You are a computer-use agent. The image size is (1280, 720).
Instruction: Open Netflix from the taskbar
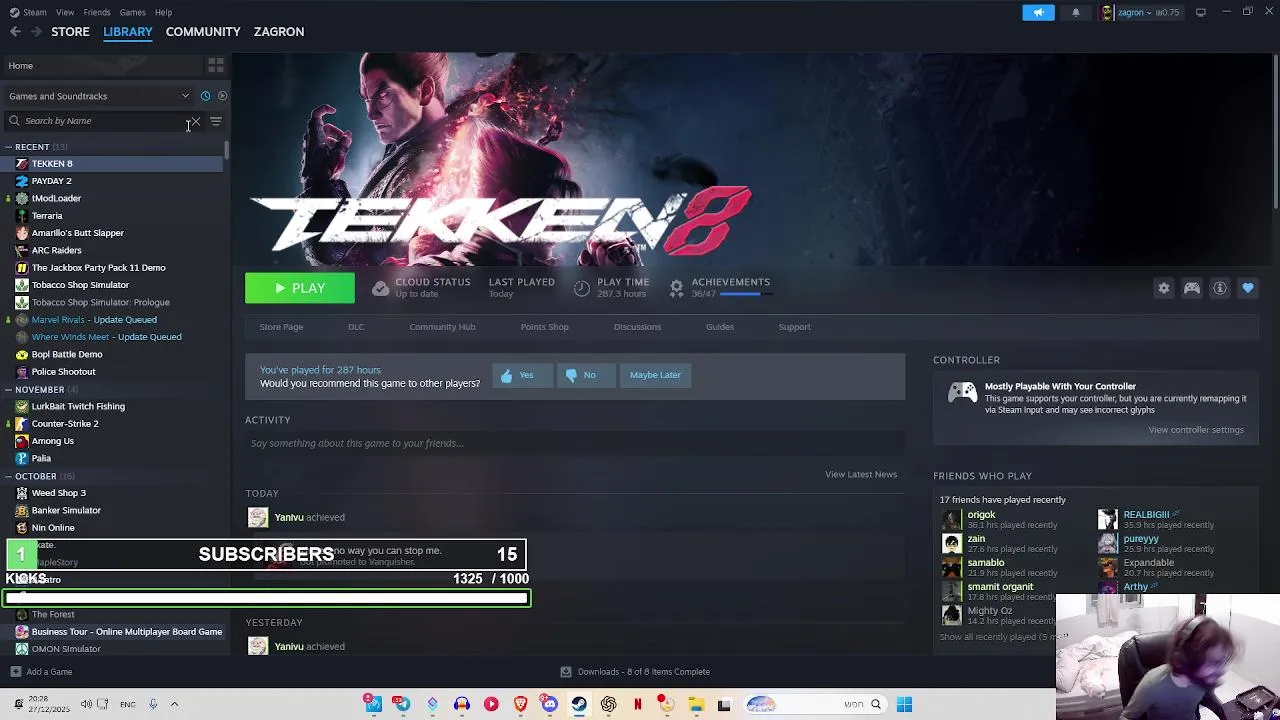point(637,705)
